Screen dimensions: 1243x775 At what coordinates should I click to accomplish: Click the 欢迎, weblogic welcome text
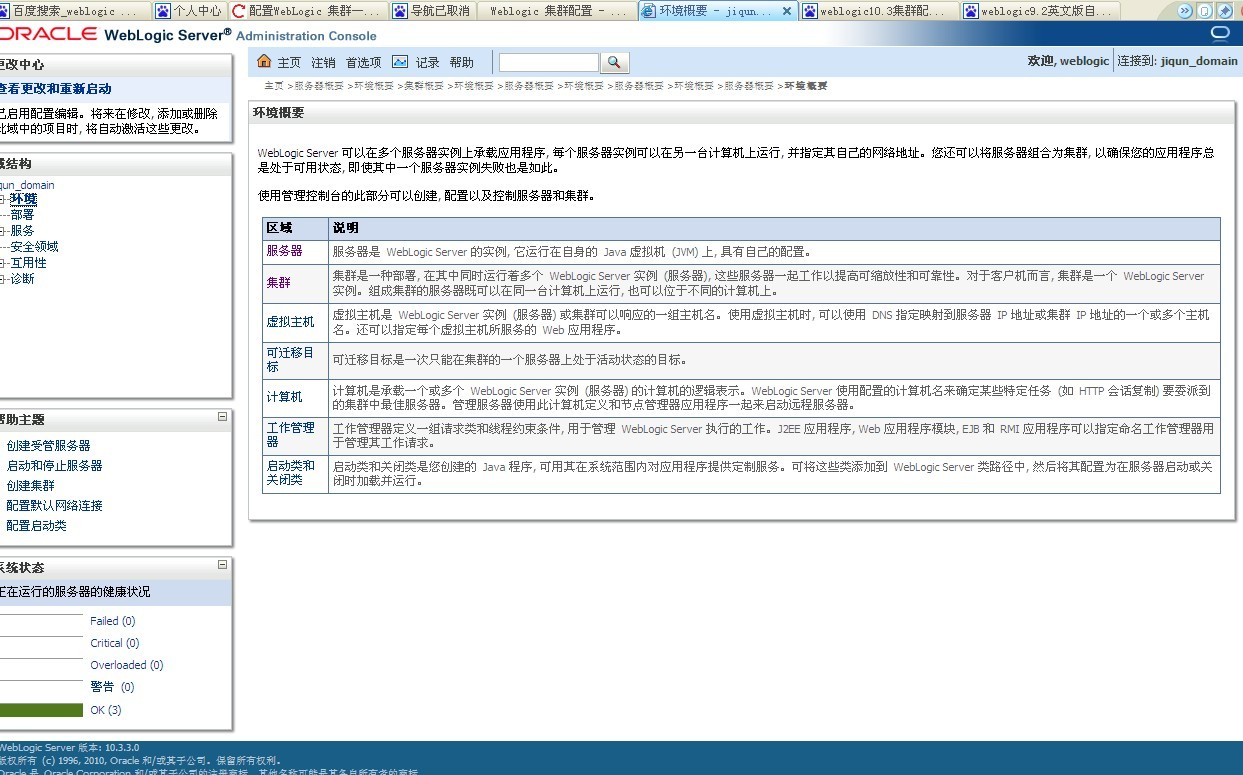click(x=1068, y=61)
